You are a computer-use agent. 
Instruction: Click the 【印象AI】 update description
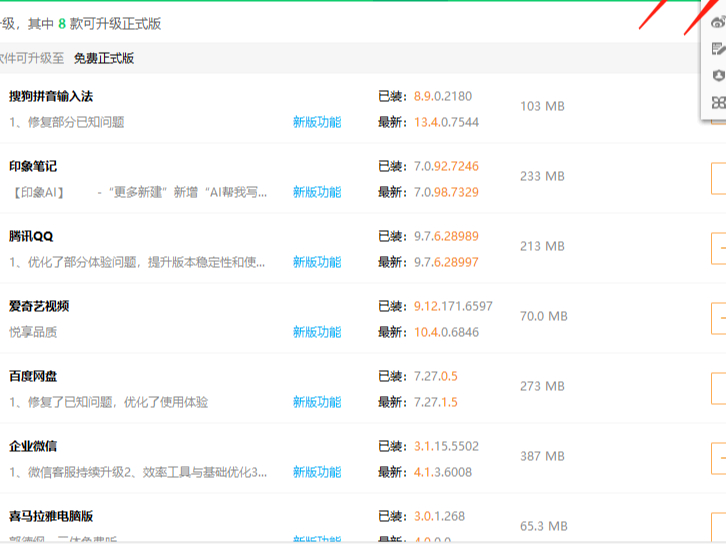click(x=138, y=192)
